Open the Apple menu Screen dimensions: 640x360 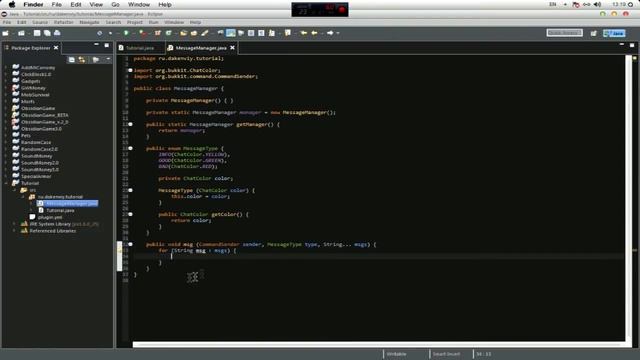pyautogui.click(x=12, y=4)
